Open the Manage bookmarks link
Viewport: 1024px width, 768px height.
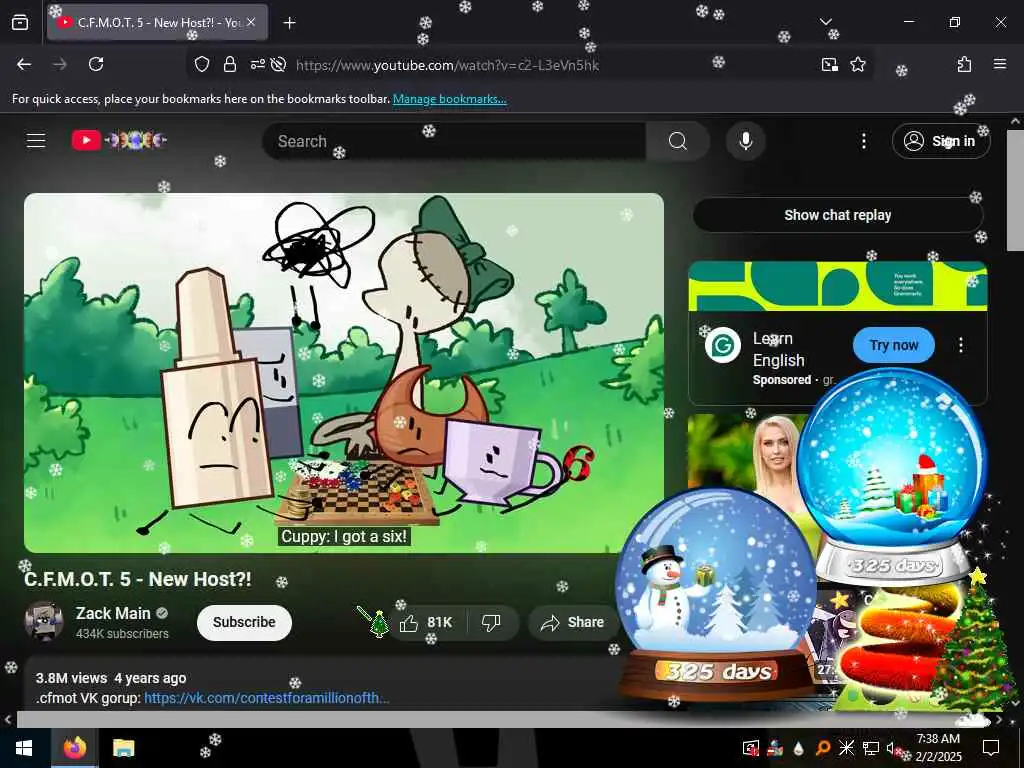[449, 99]
